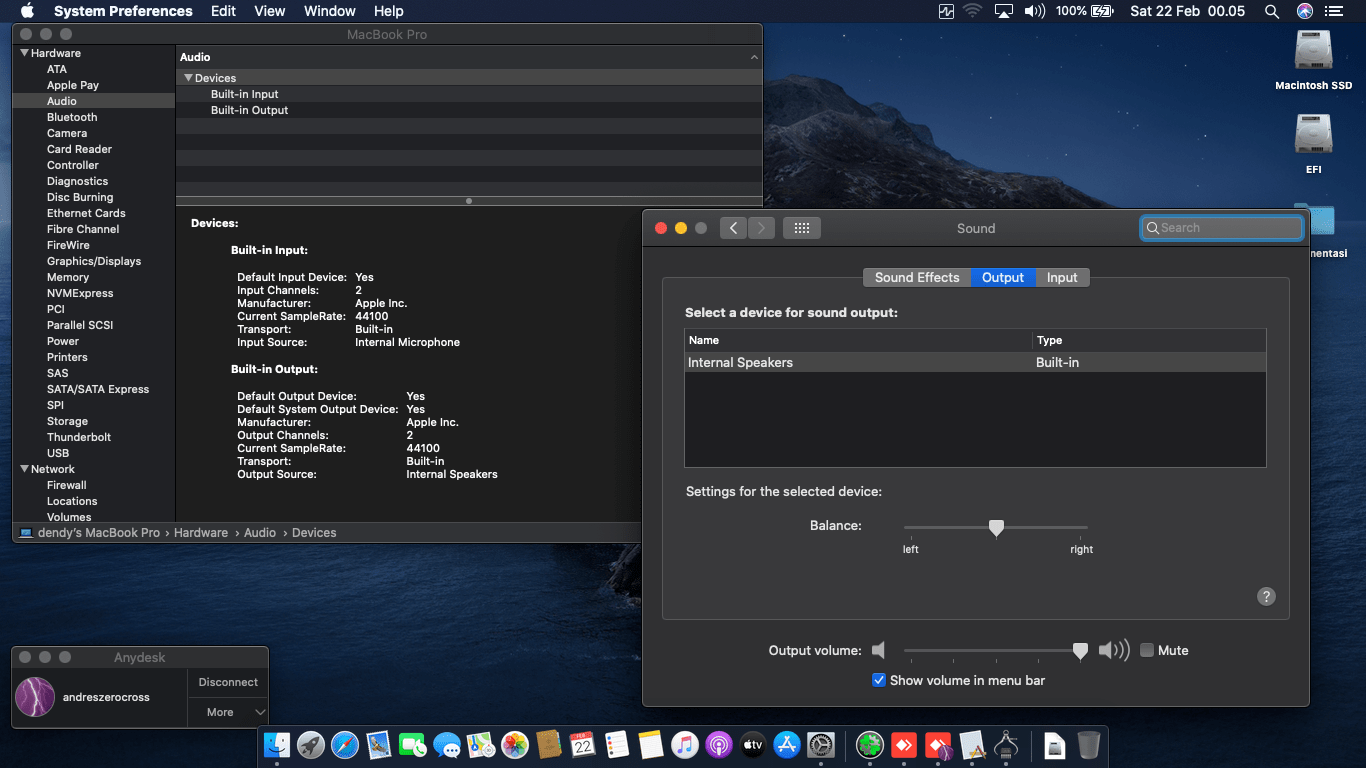Click the green gear app in dock
This screenshot has width=1366, height=768.
[871, 744]
